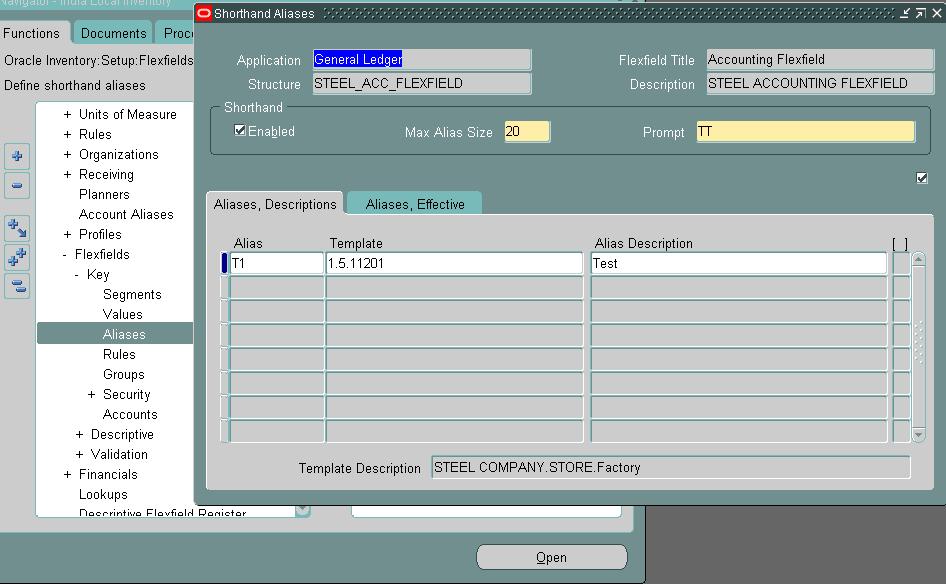The width and height of the screenshot is (946, 584).
Task: Expand the Descriptive flexfields node
Action: [80, 434]
